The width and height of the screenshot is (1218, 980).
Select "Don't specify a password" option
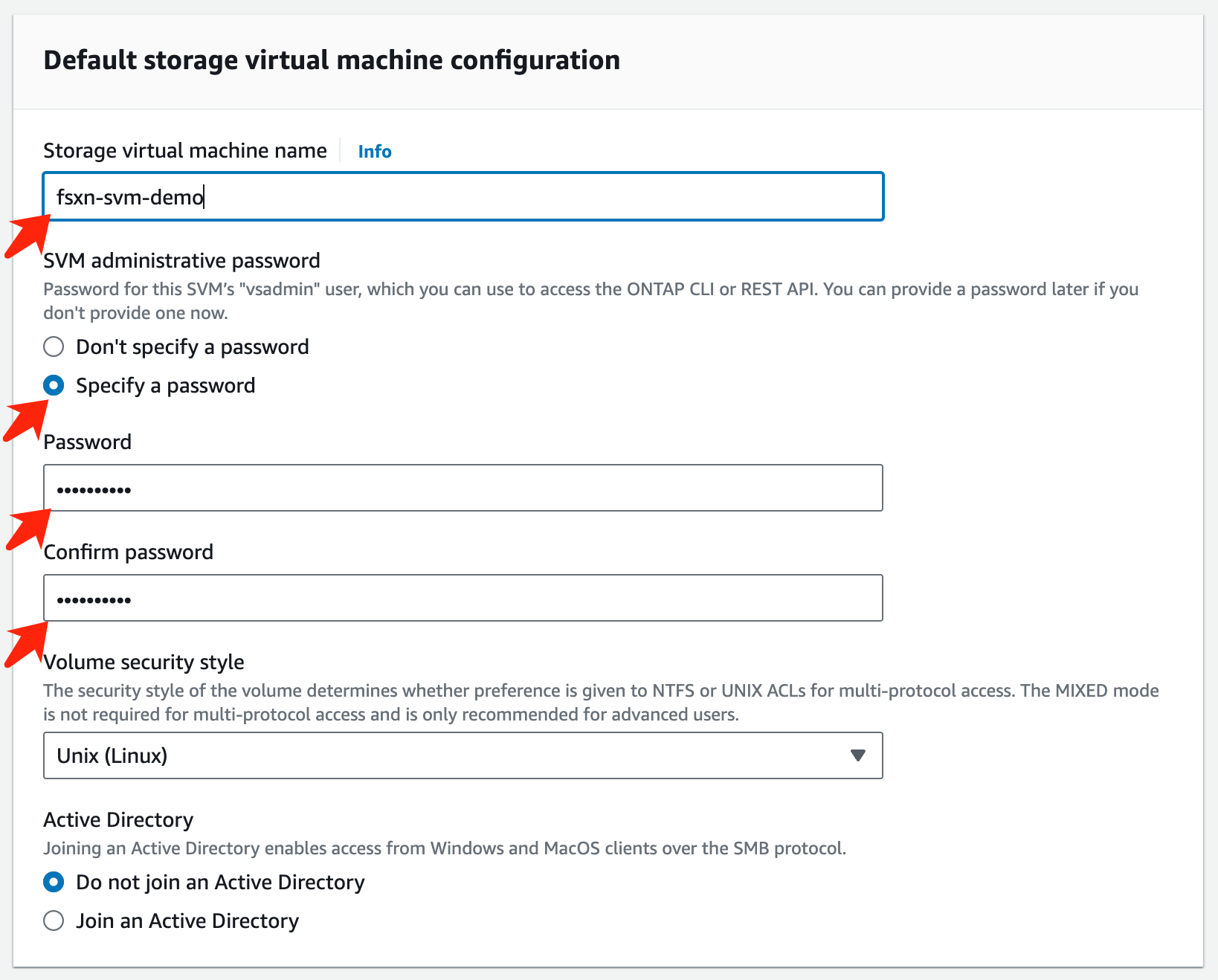pos(54,347)
